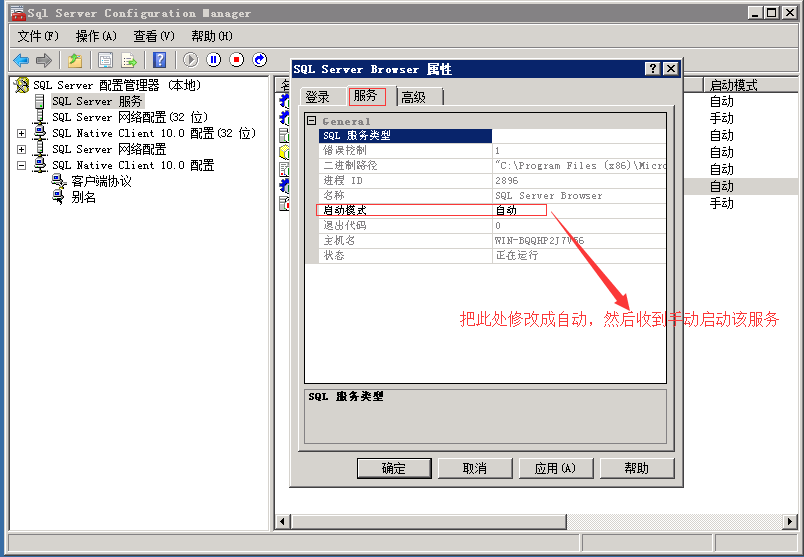The width and height of the screenshot is (804, 557).
Task: Select SQL Server 服务 in tree
Action: tap(97, 101)
